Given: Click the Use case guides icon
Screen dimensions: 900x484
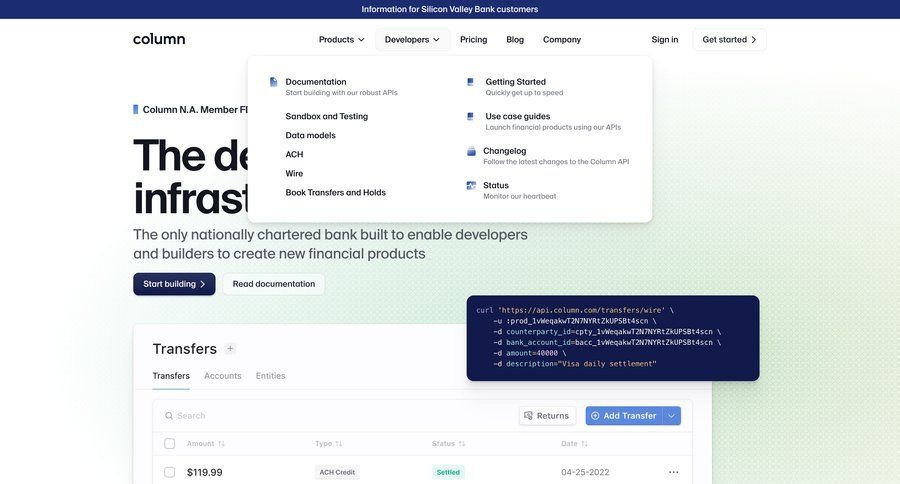Looking at the screenshot, I should tap(470, 116).
